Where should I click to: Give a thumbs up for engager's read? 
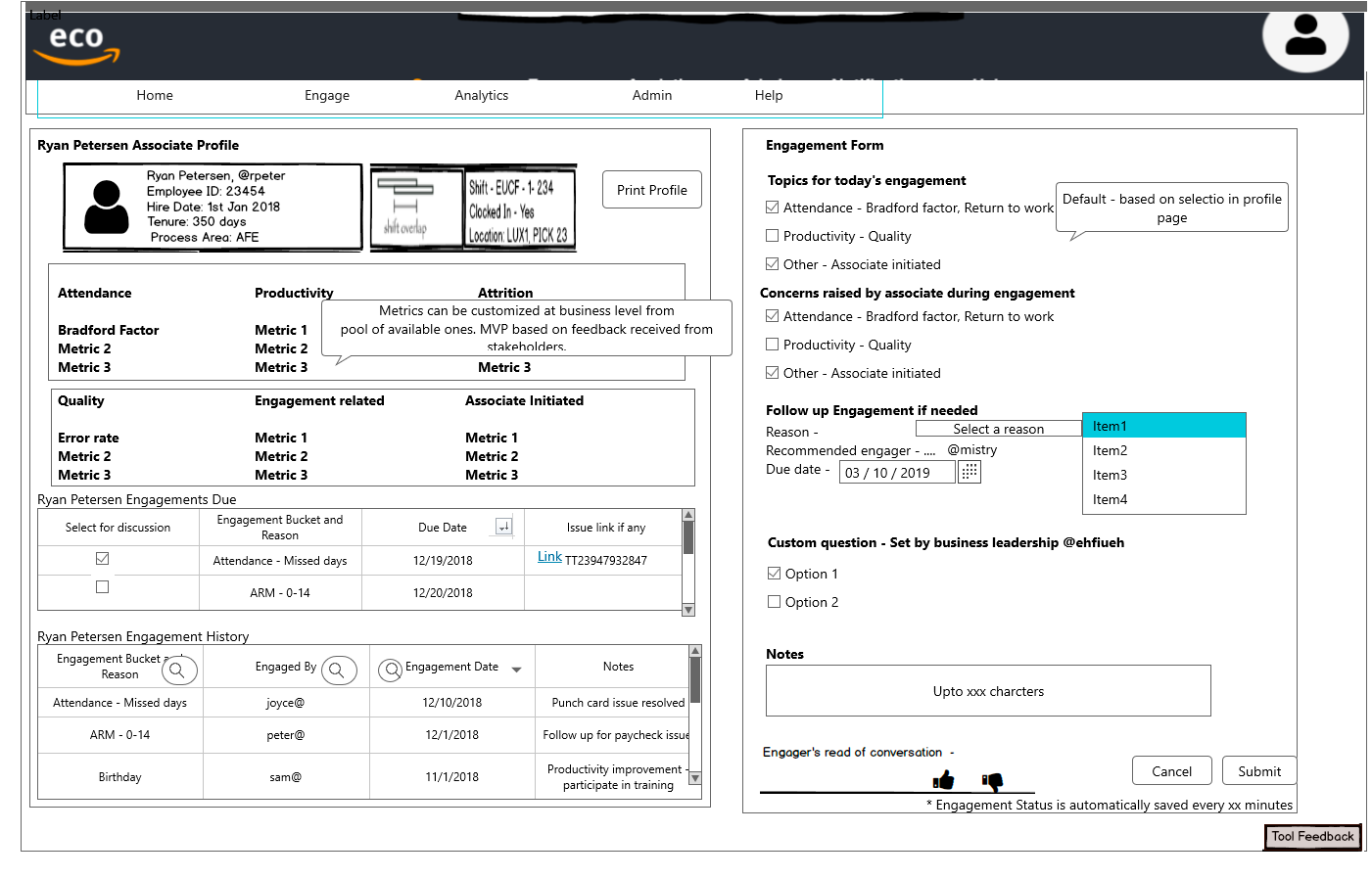point(942,778)
